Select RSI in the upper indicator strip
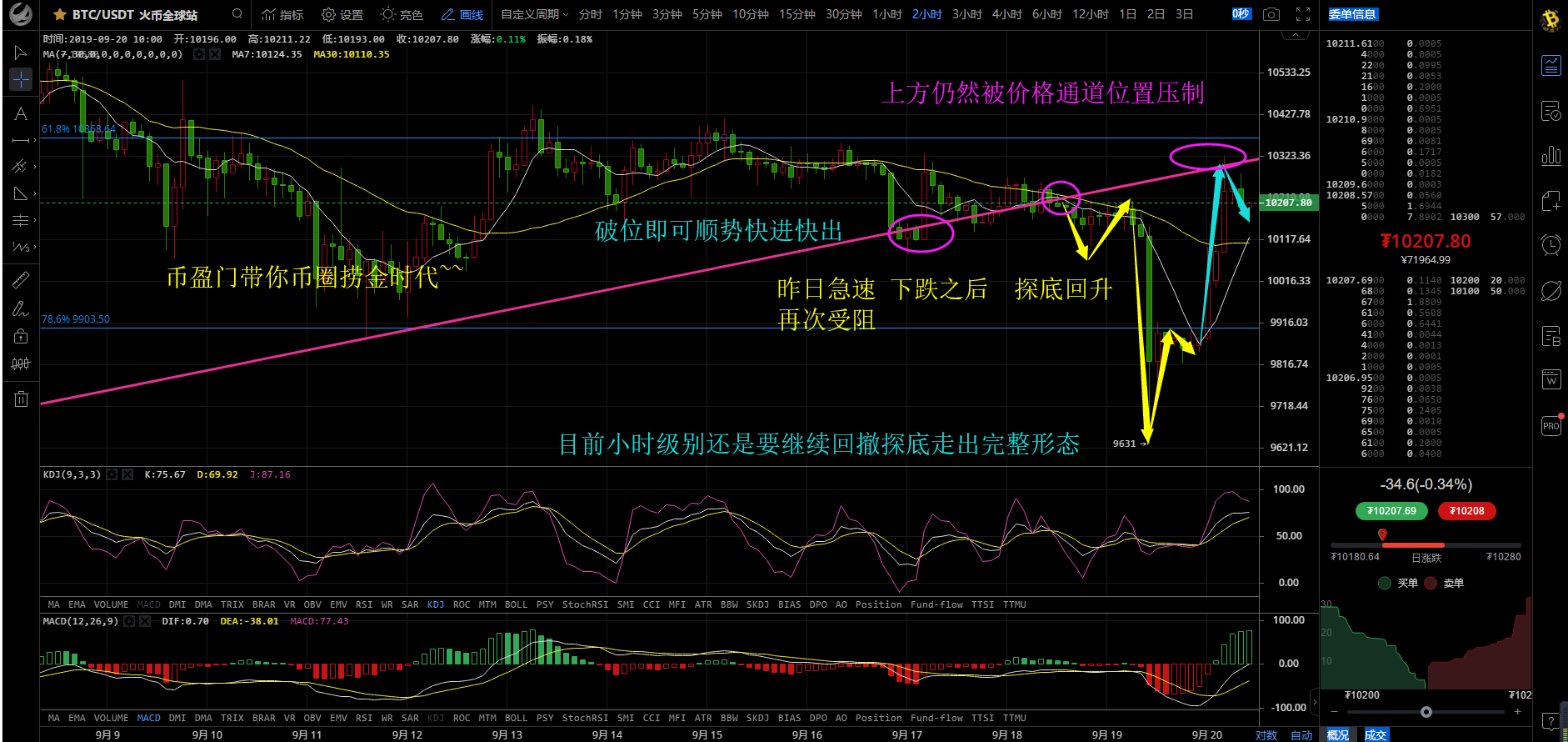The width and height of the screenshot is (1568, 742). pyautogui.click(x=364, y=604)
